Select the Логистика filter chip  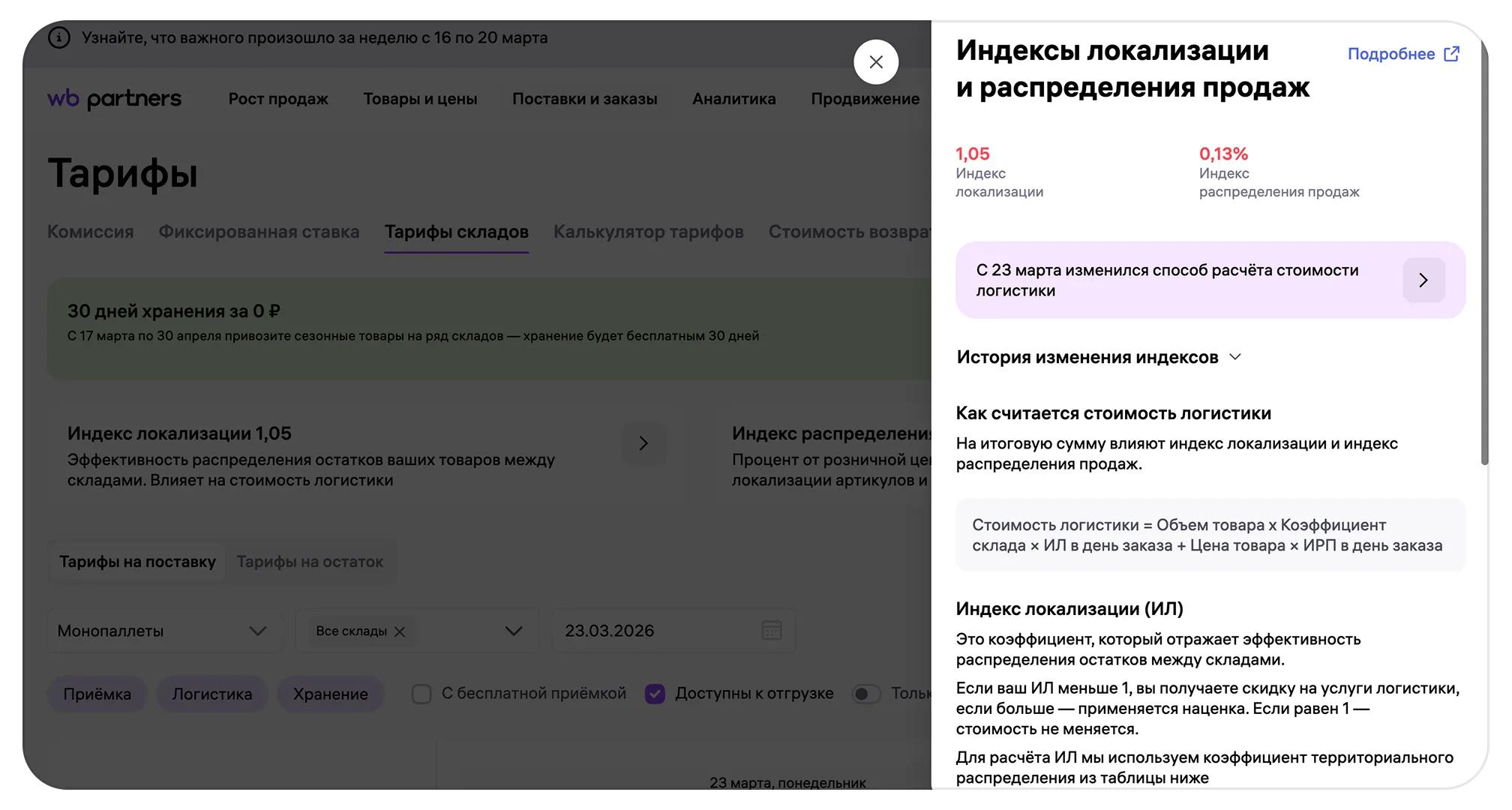(x=212, y=694)
